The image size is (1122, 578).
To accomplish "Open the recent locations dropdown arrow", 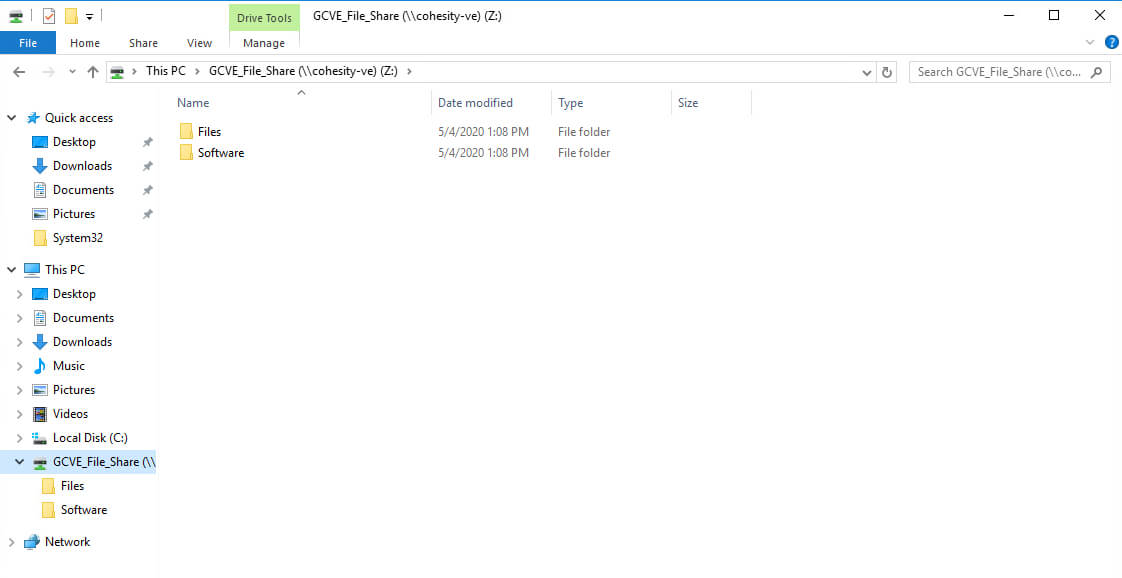I will click(72, 72).
